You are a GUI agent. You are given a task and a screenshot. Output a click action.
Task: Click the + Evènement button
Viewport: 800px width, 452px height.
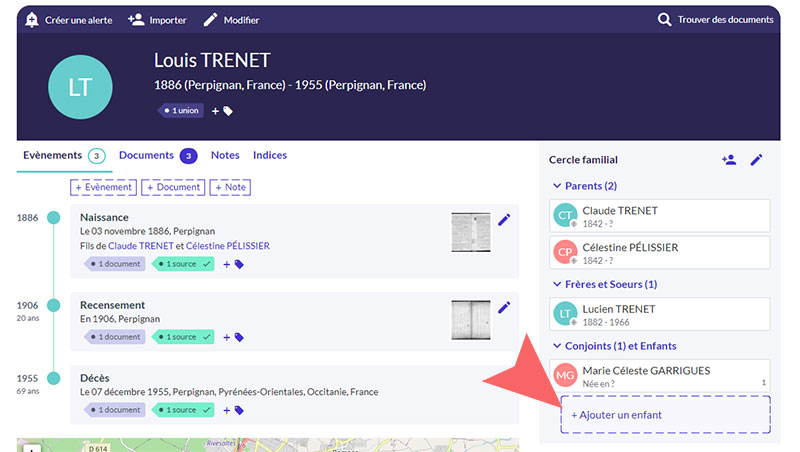[103, 187]
